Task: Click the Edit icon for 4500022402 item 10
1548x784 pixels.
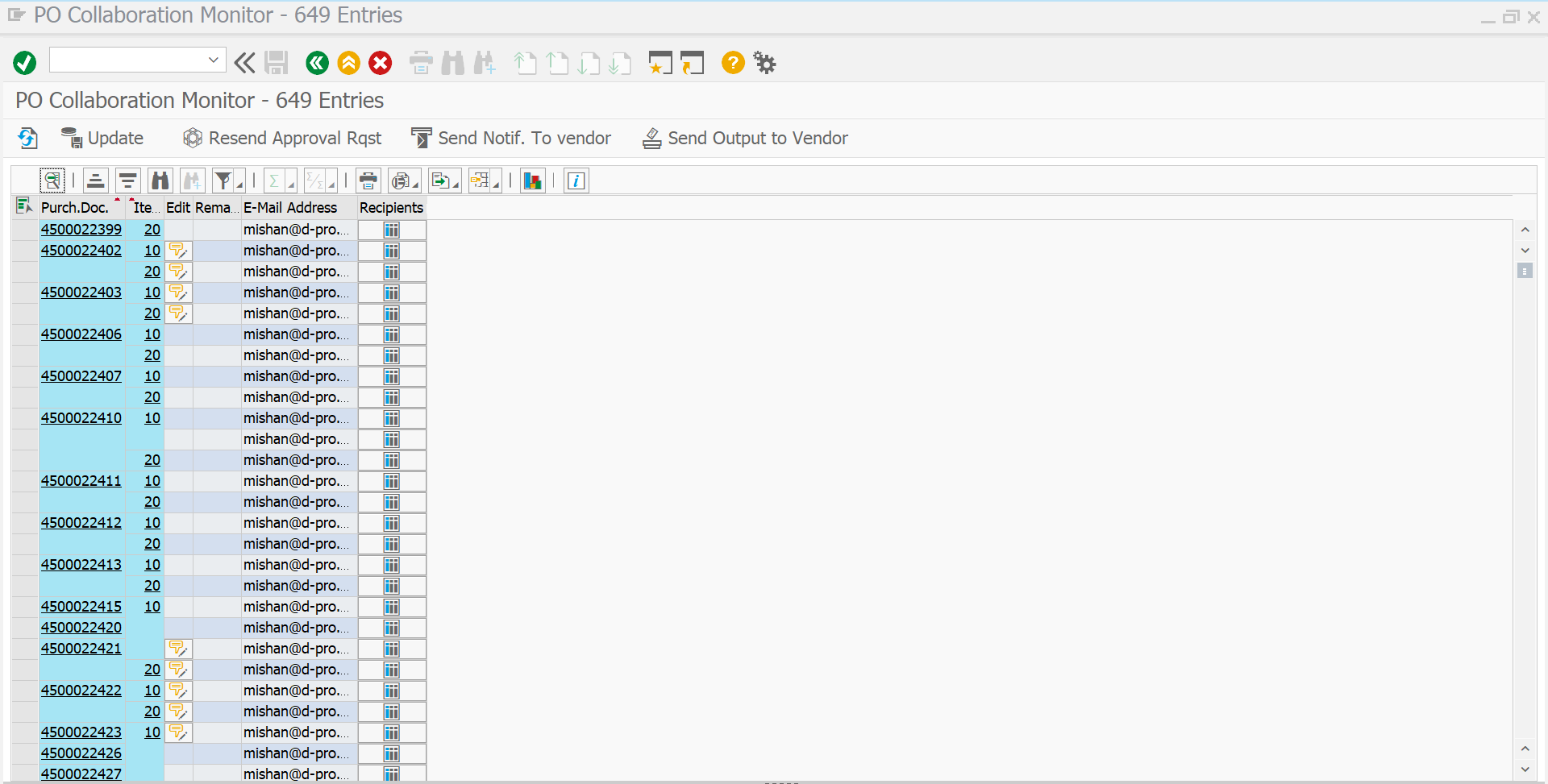Action: [x=178, y=251]
